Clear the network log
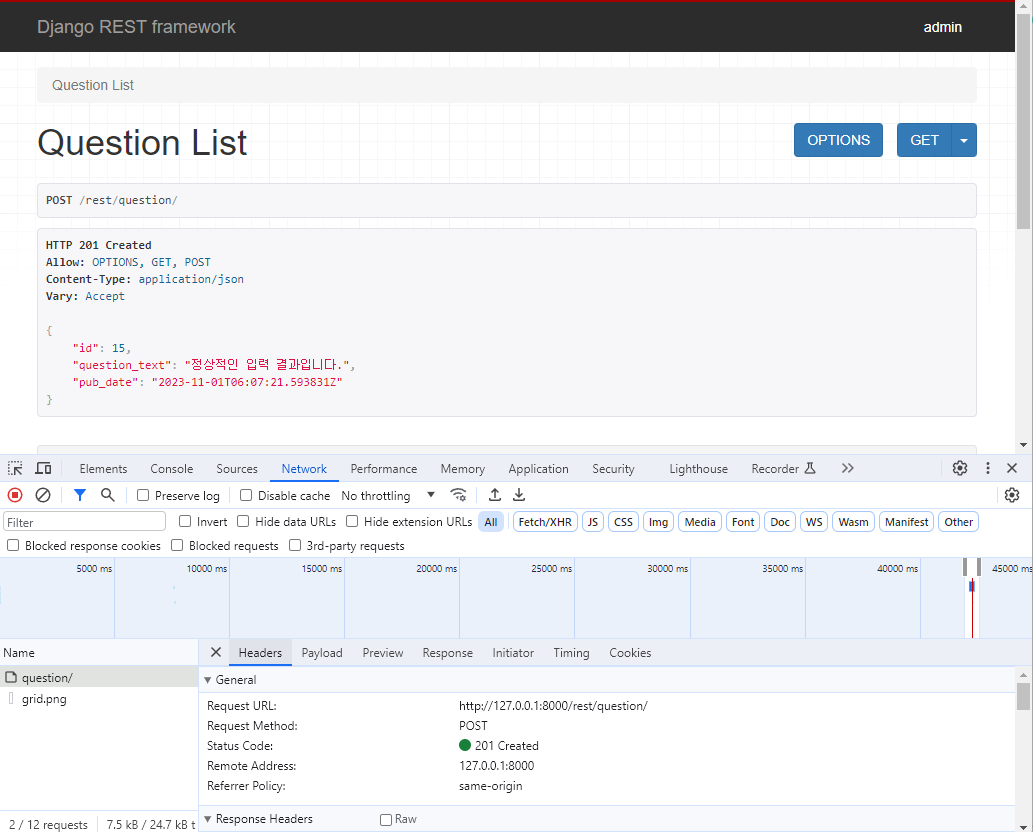1033x832 pixels. 43,495
